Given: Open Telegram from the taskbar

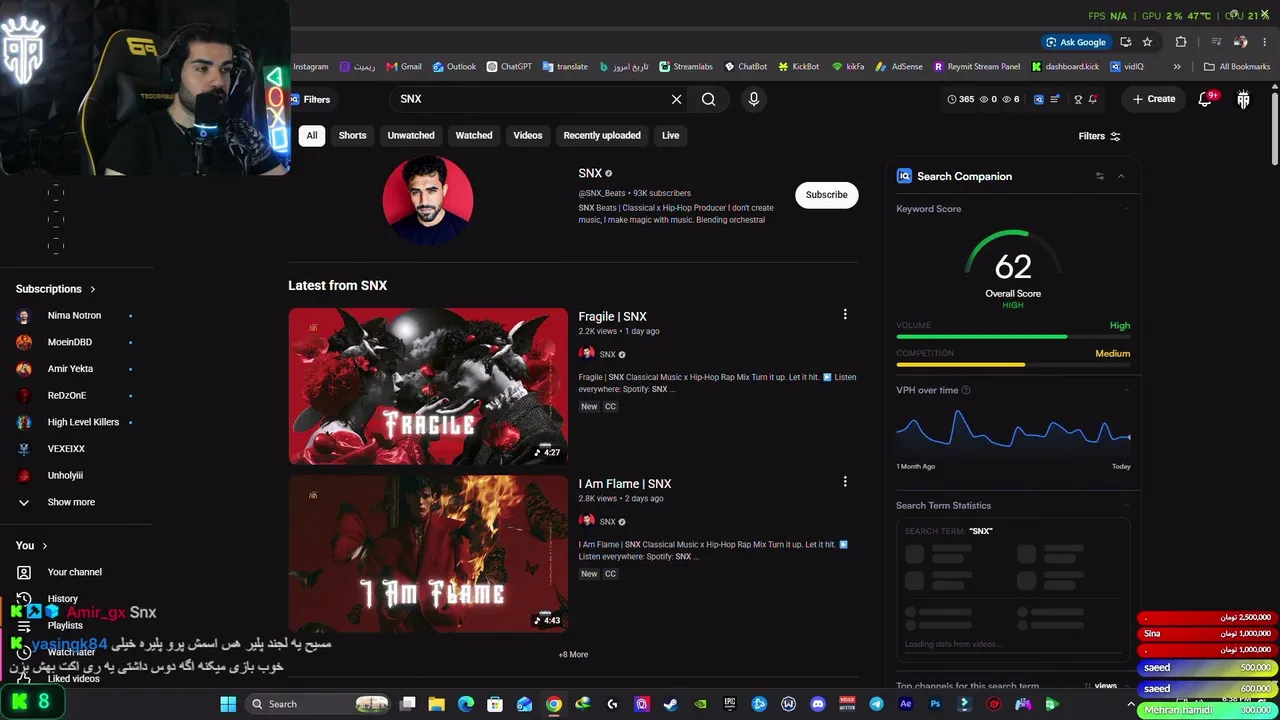Looking at the screenshot, I should point(876,704).
